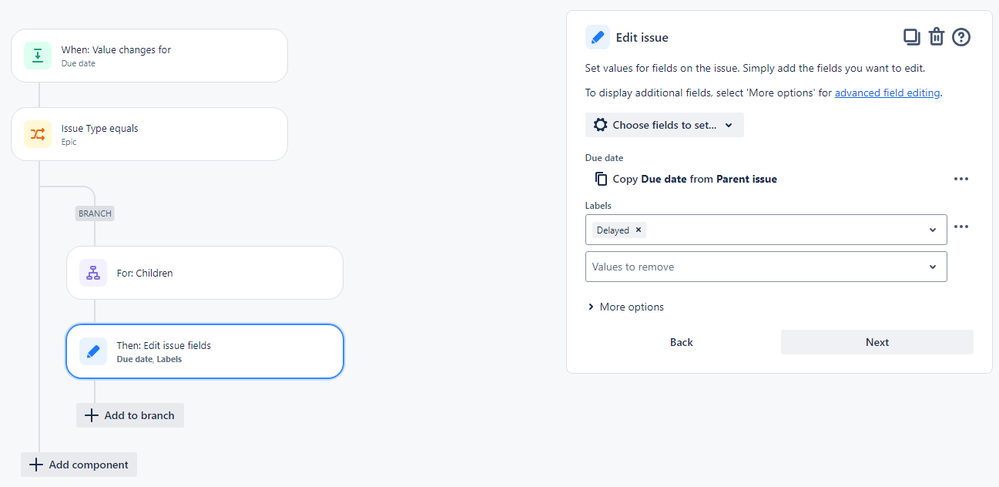The image size is (999, 487).
Task: Click the Next button
Action: click(x=877, y=342)
